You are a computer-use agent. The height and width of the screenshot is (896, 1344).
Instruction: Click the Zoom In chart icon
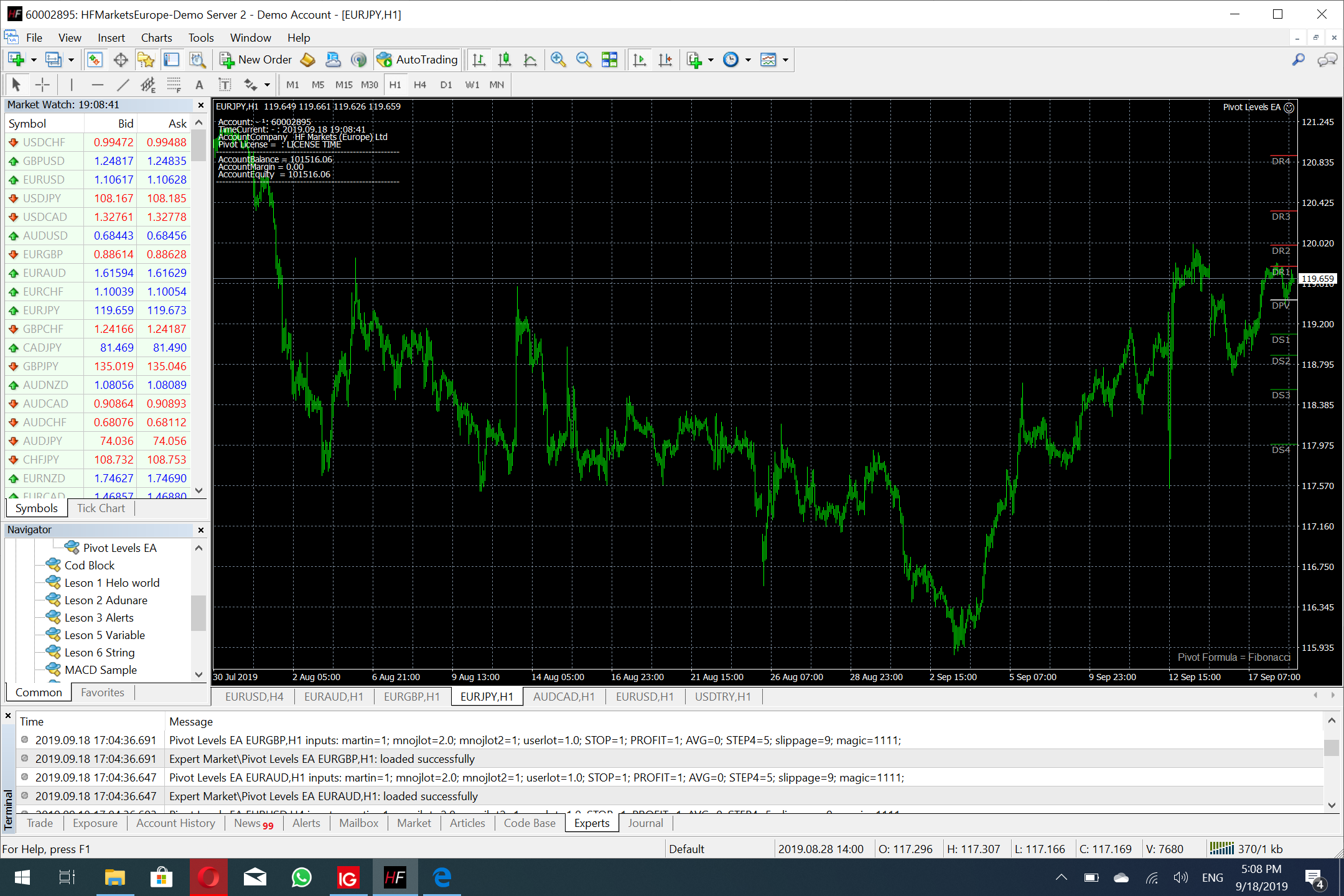pos(558,60)
